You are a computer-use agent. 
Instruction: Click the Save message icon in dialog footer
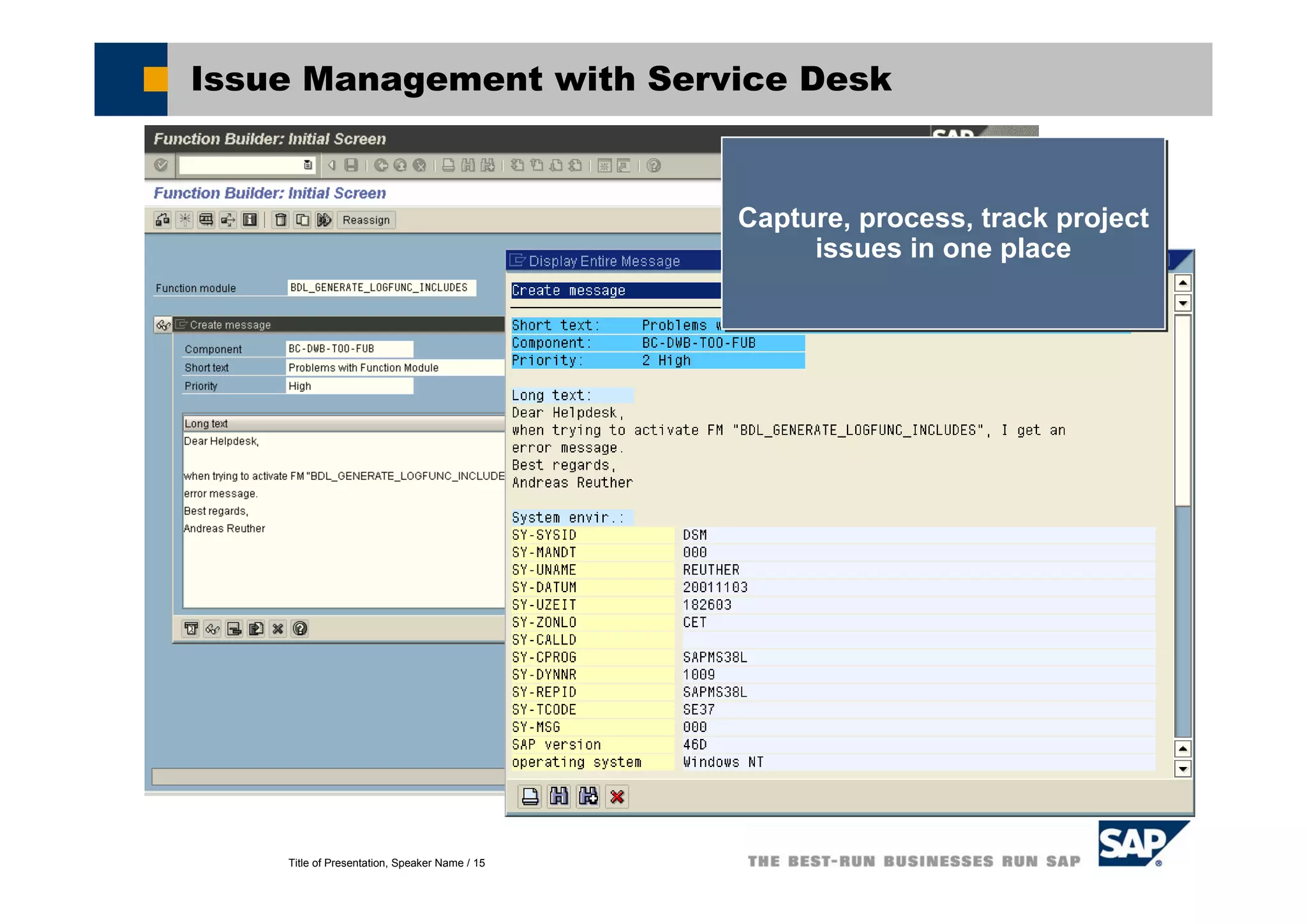click(234, 629)
